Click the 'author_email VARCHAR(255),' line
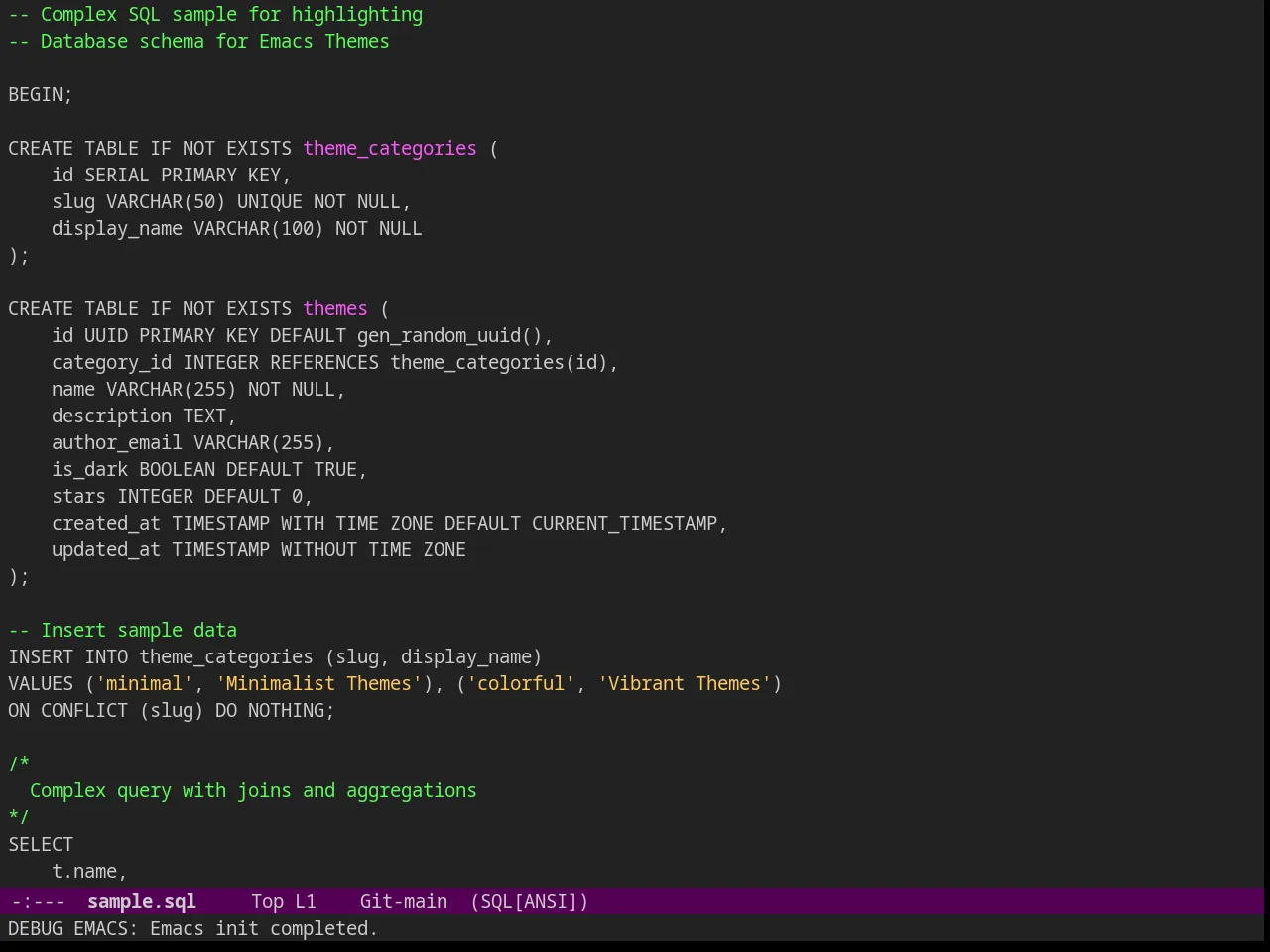1270x952 pixels. [193, 442]
